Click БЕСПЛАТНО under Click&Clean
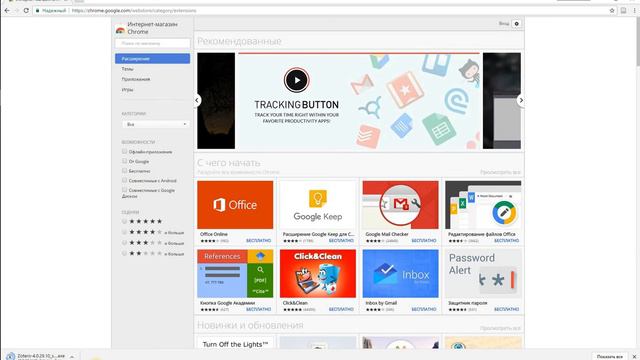The width and height of the screenshot is (640, 360). 341,309
